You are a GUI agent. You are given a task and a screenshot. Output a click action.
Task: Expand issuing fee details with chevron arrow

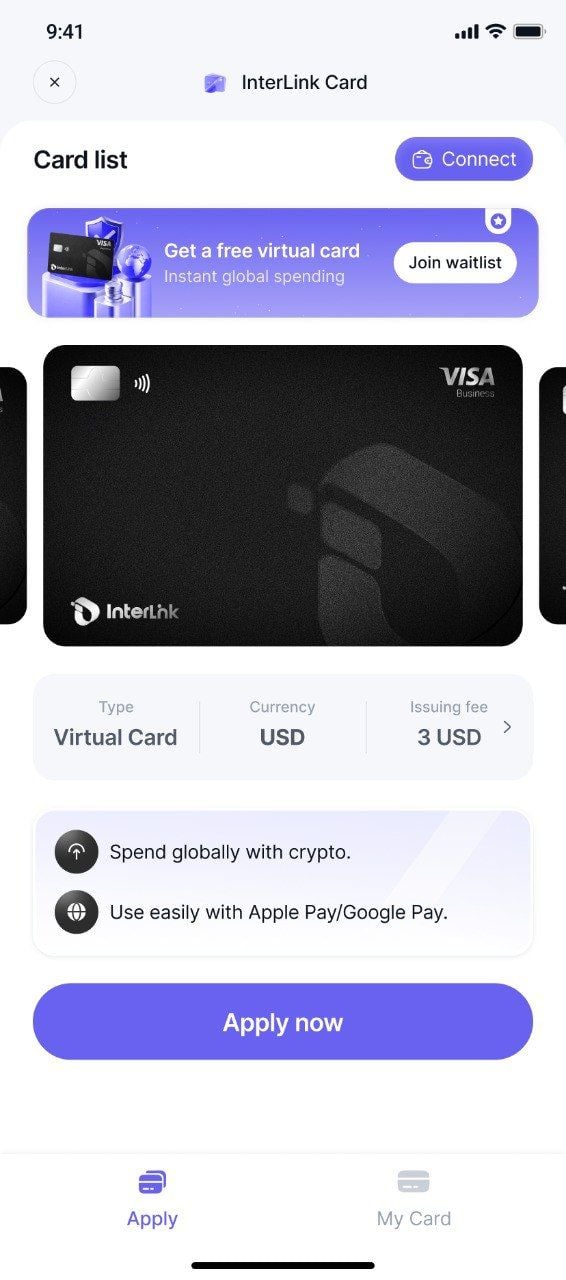pos(507,727)
